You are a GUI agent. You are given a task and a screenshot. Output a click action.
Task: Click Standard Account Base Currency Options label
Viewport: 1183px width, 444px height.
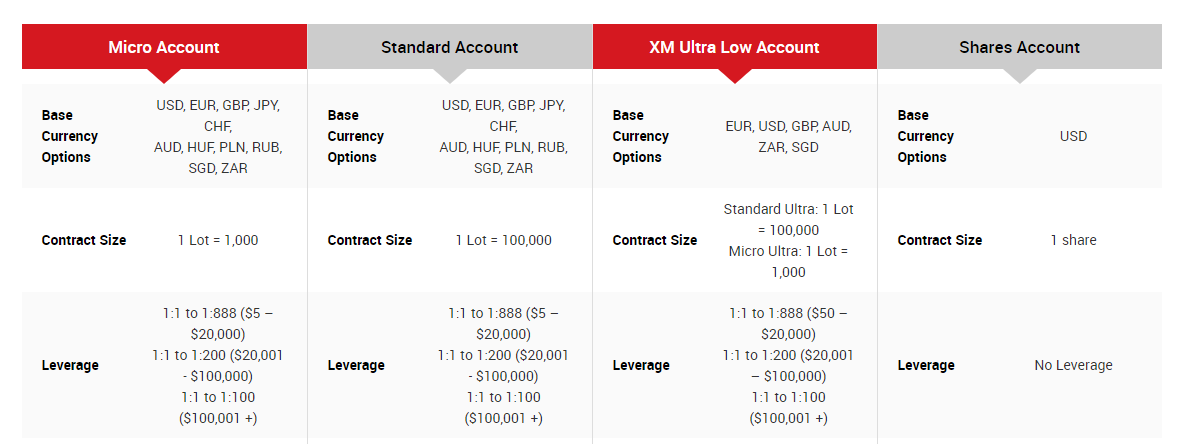pos(355,137)
